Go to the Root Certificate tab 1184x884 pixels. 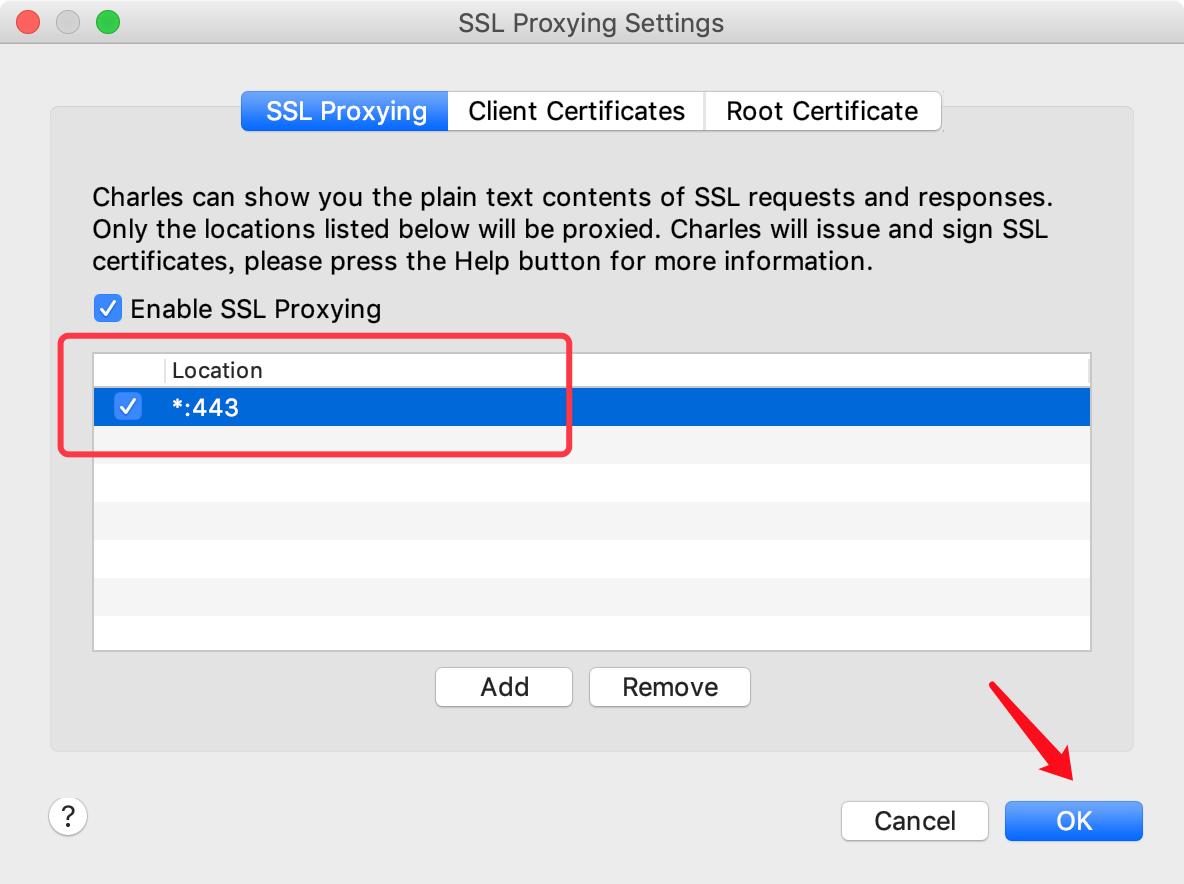pyautogui.click(x=822, y=111)
